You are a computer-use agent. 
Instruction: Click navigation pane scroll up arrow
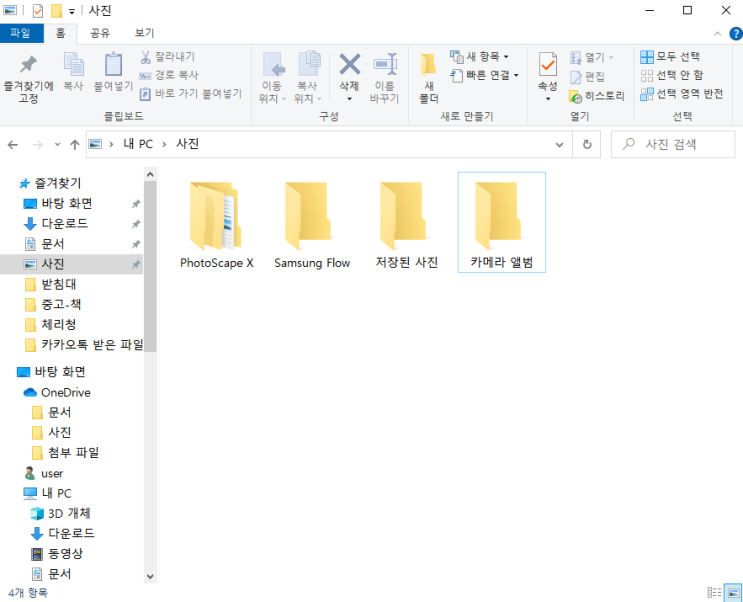[150, 174]
